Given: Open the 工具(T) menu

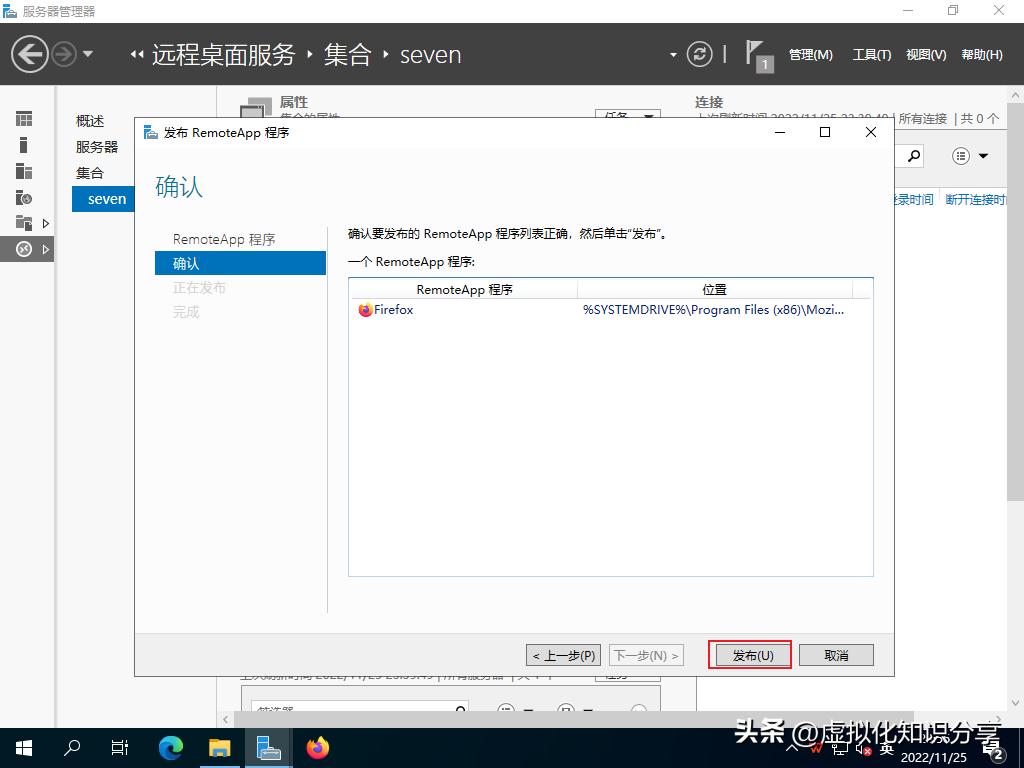Looking at the screenshot, I should coord(871,55).
